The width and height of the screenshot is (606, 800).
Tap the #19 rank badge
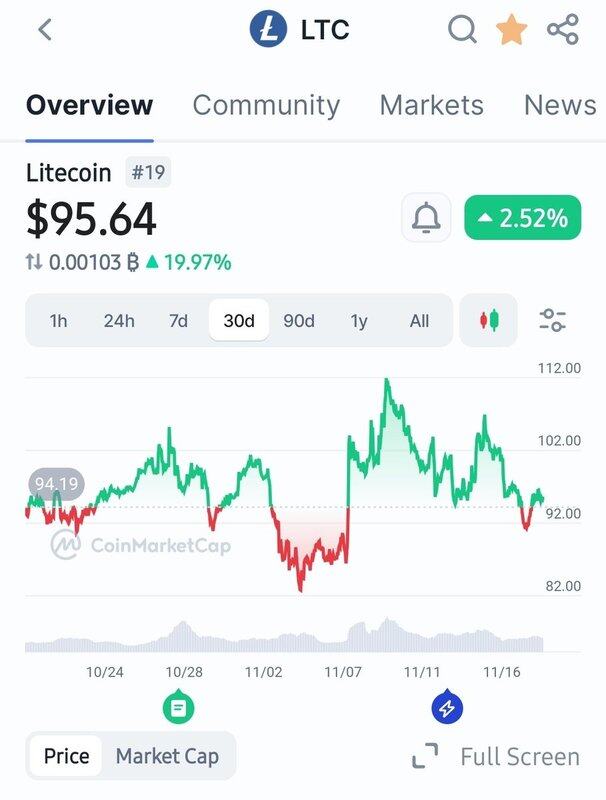(x=148, y=173)
